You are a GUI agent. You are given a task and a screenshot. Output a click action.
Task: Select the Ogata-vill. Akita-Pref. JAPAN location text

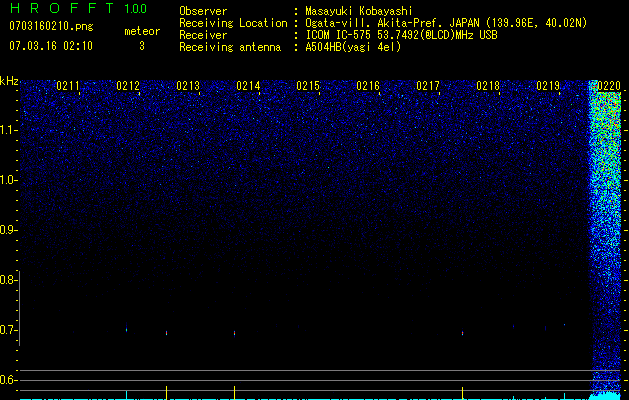[x=446, y=23]
